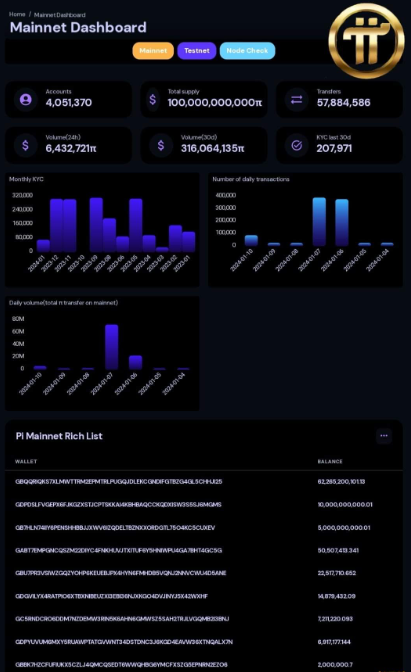
Task: Select the 2024-01-06 bar in daily volume chart
Action: (x=135, y=363)
